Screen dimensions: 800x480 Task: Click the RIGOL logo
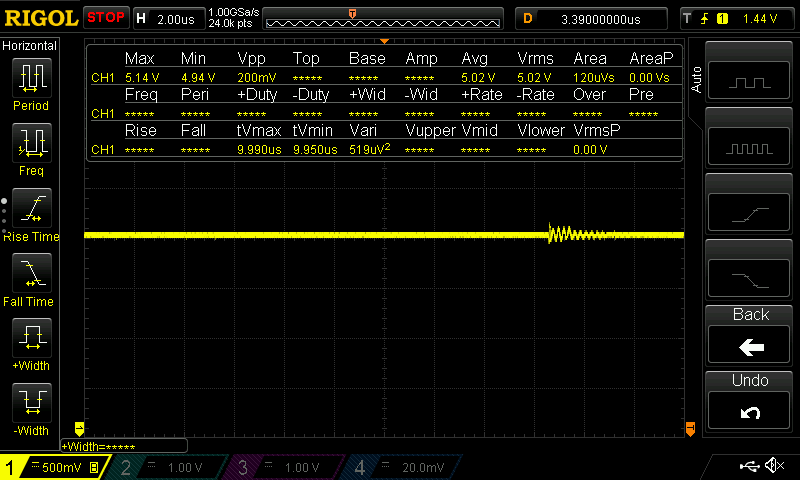coord(41,18)
